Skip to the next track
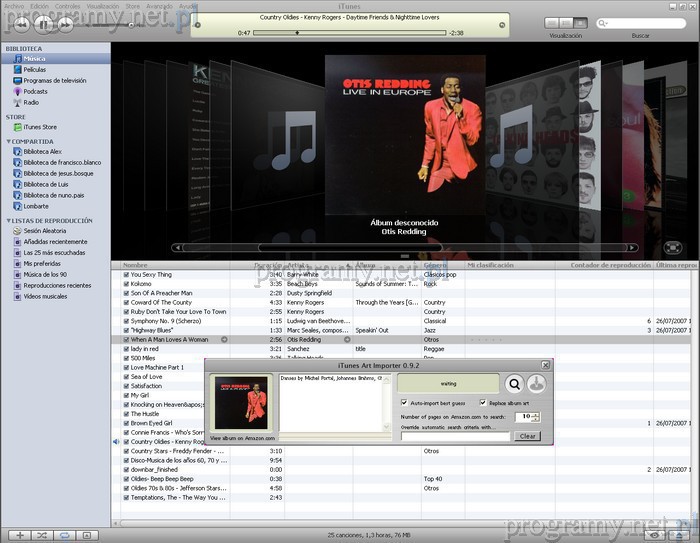The image size is (700, 543). click(65, 23)
